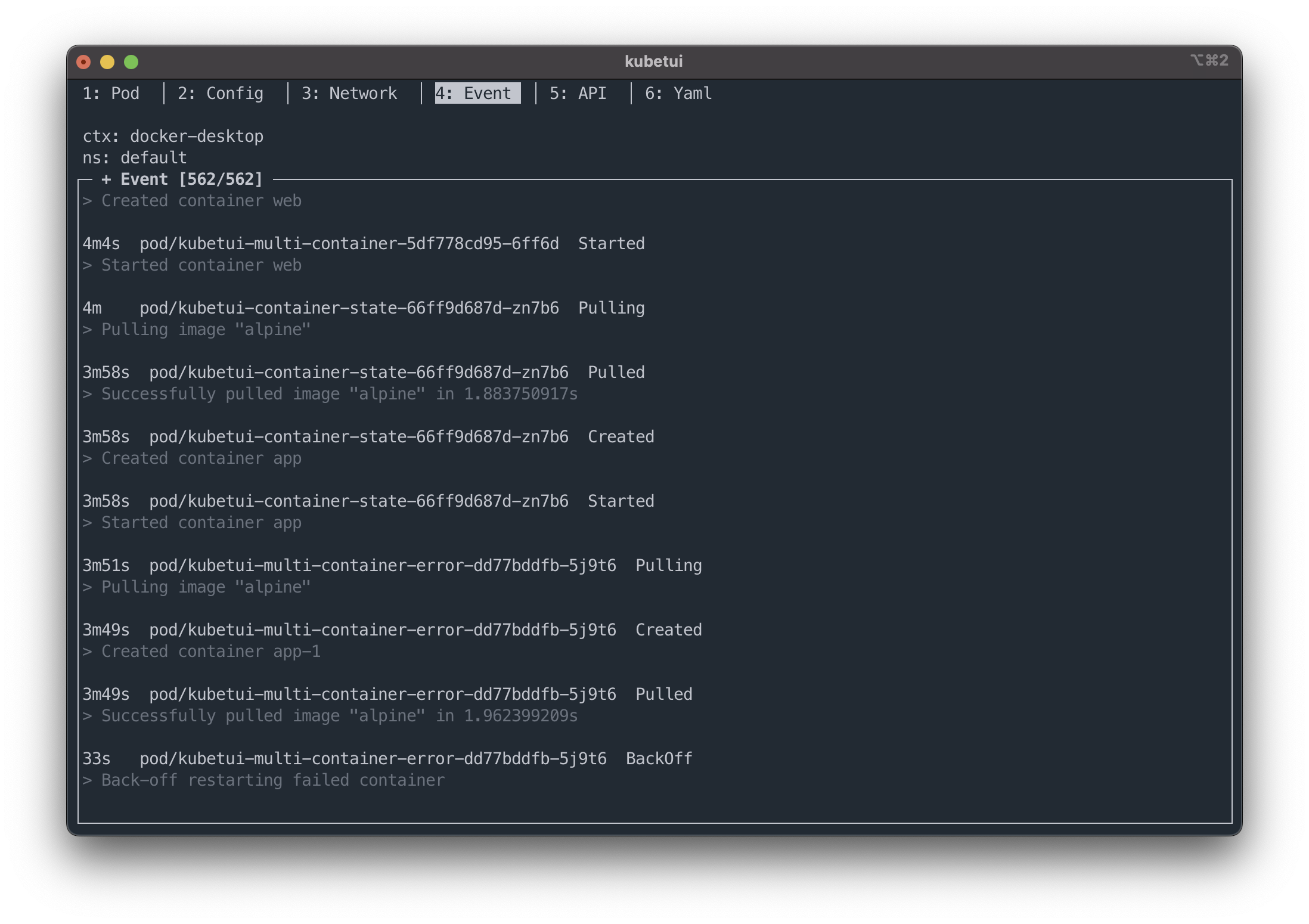Click the 'ctx: docker-desktop' context line
This screenshot has width=1309, height=924.
pos(173,137)
